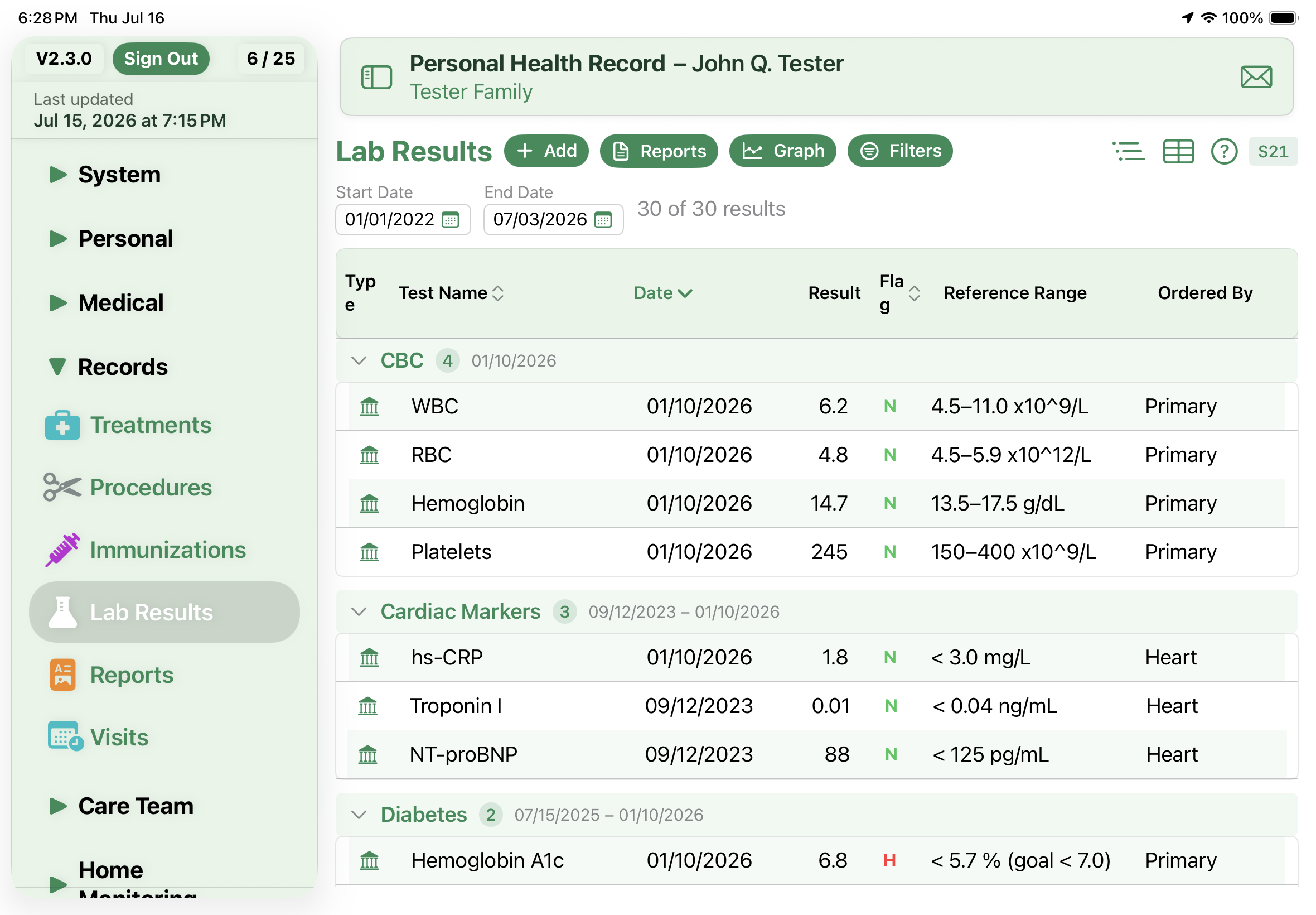Collapse the Cardiac Markers group
1316x915 pixels.
coord(359,611)
